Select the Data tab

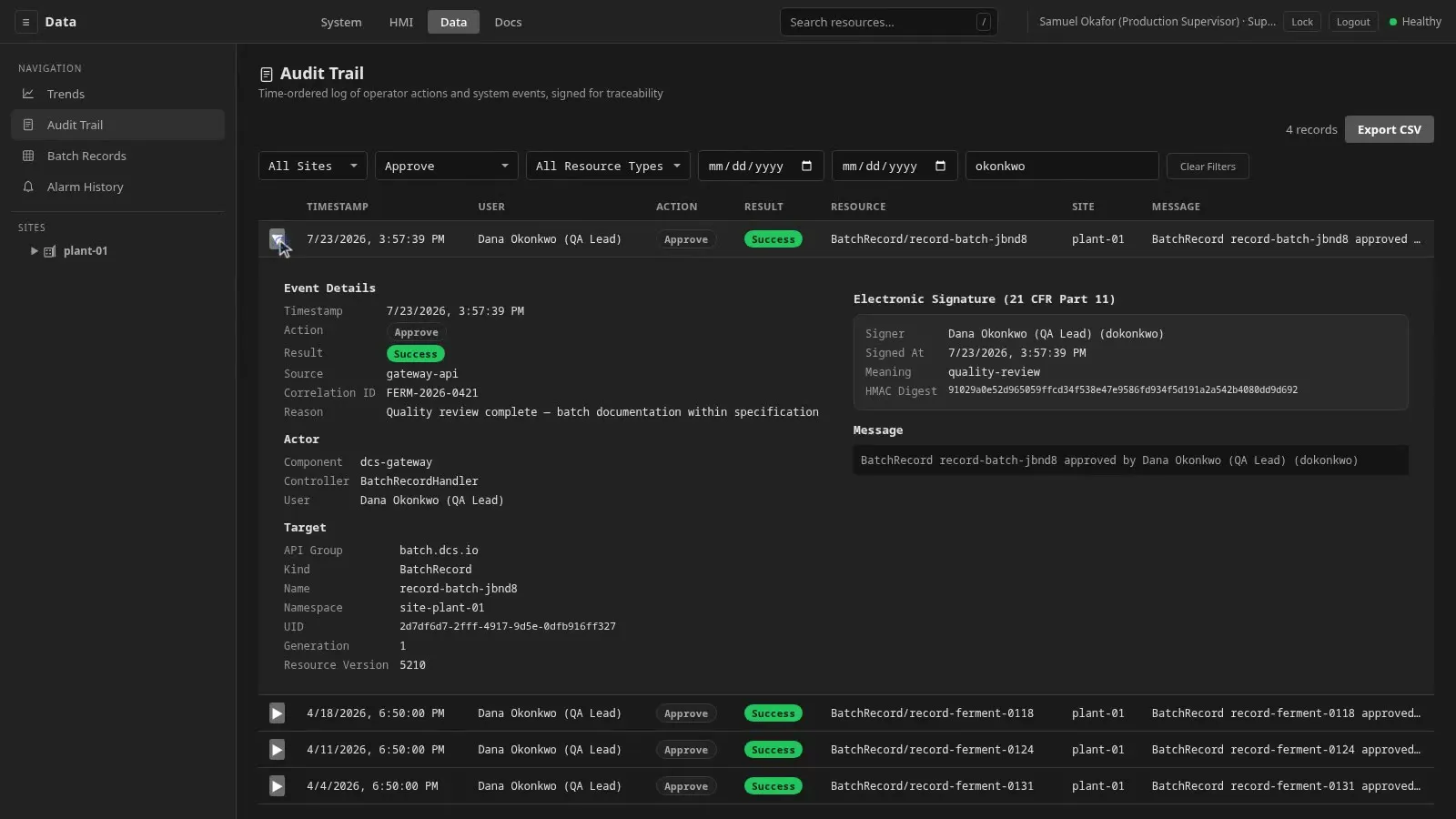click(x=453, y=22)
